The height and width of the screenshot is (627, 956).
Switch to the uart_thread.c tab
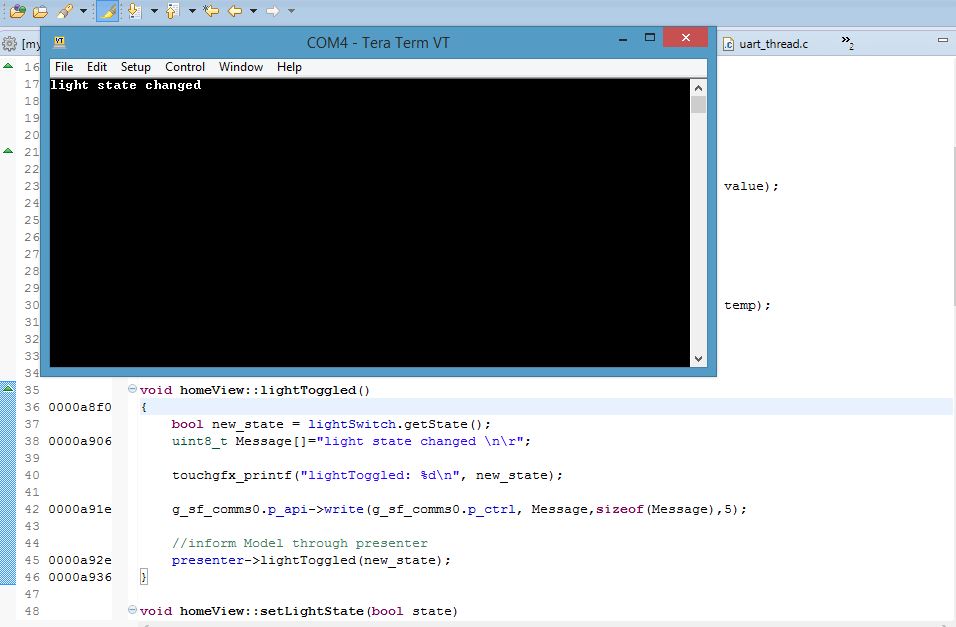click(x=766, y=44)
